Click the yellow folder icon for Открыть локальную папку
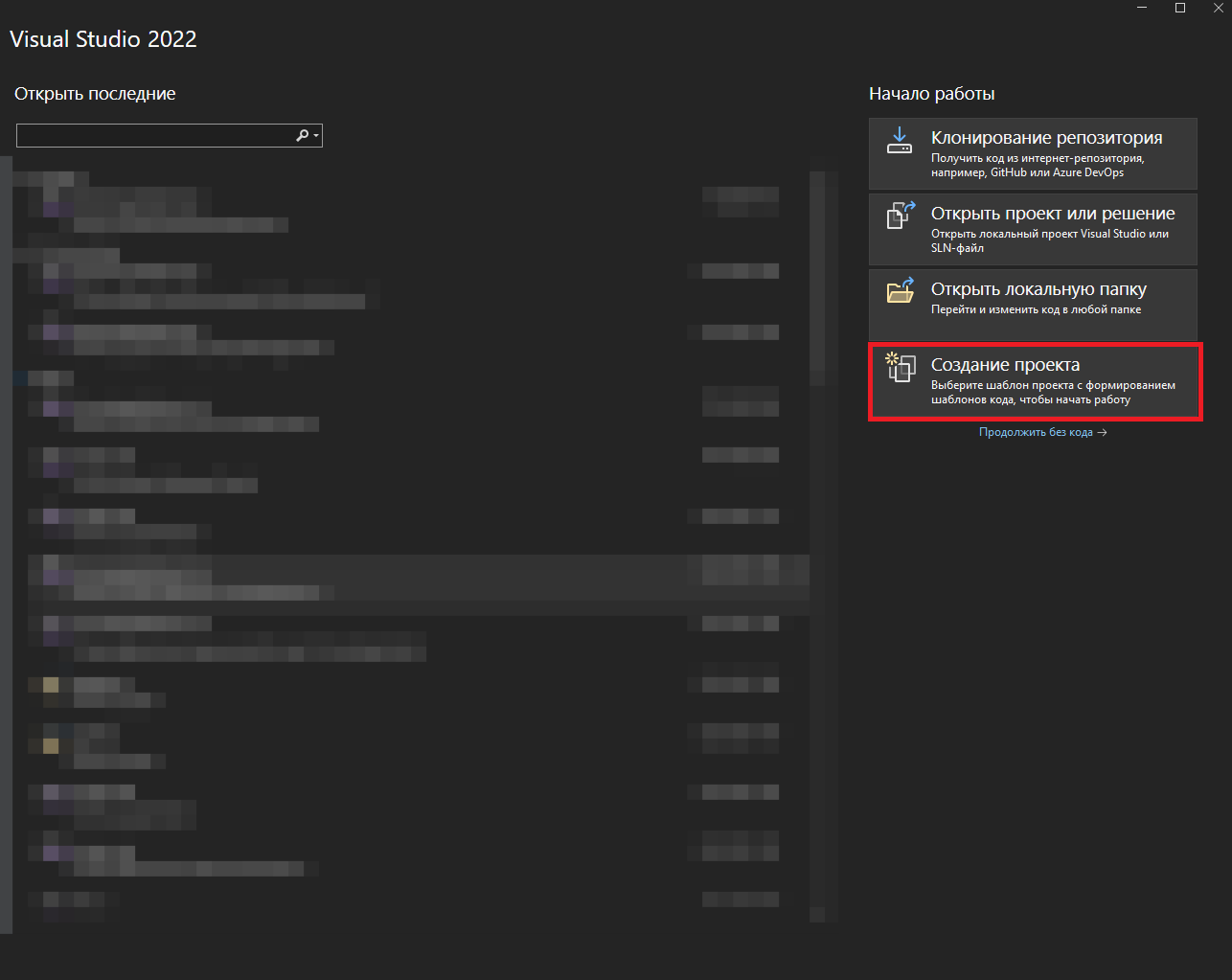 coord(901,290)
